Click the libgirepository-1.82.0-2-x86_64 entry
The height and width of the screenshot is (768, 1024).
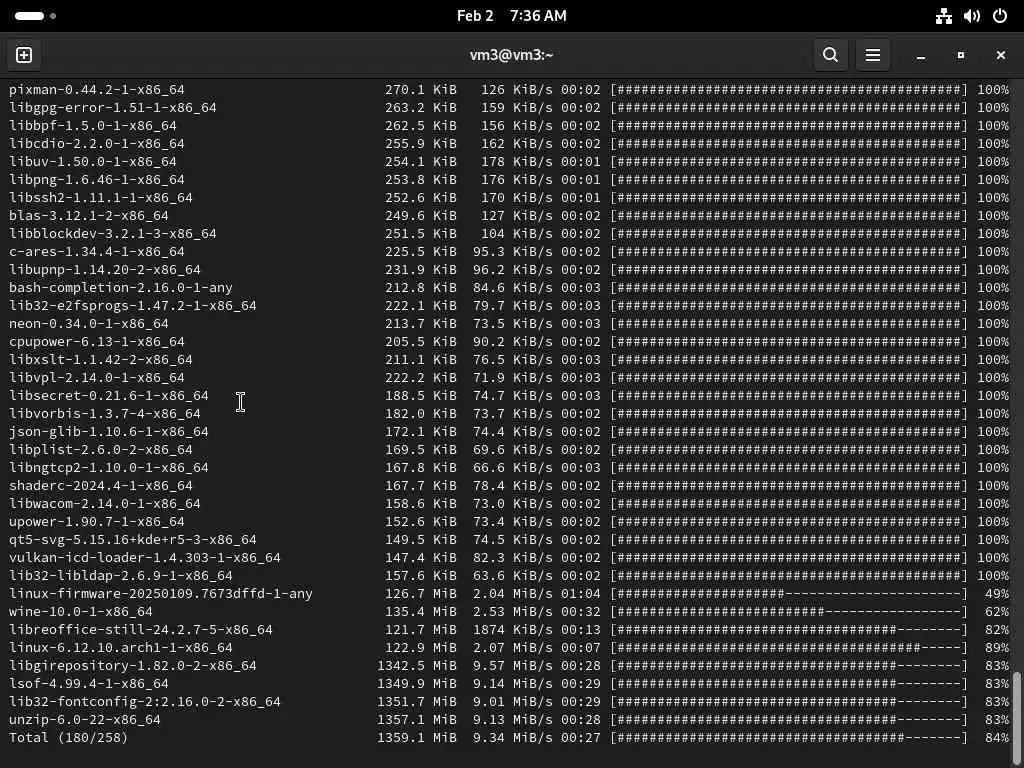(x=133, y=665)
